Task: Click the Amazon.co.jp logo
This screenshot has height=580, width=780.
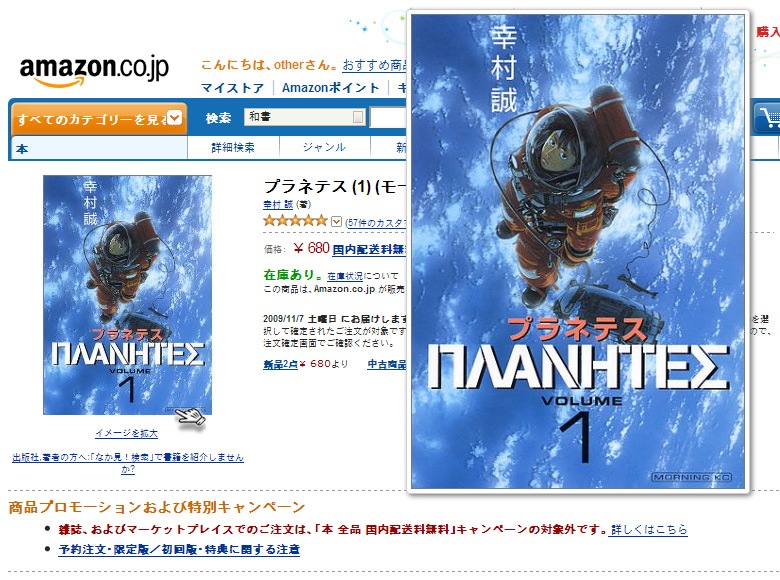Action: tap(95, 71)
